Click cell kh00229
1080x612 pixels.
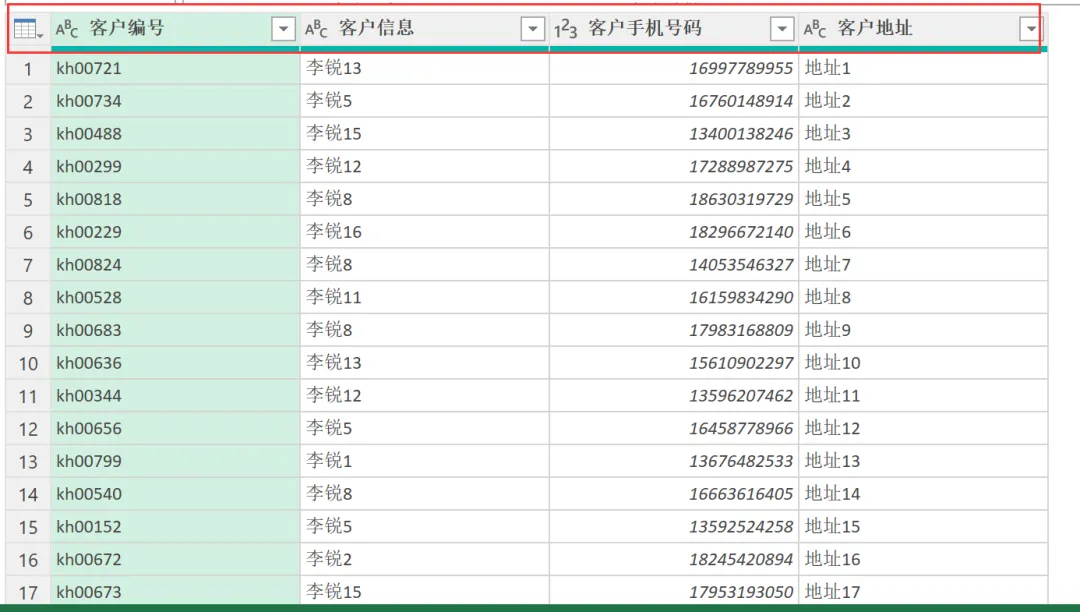tap(176, 232)
